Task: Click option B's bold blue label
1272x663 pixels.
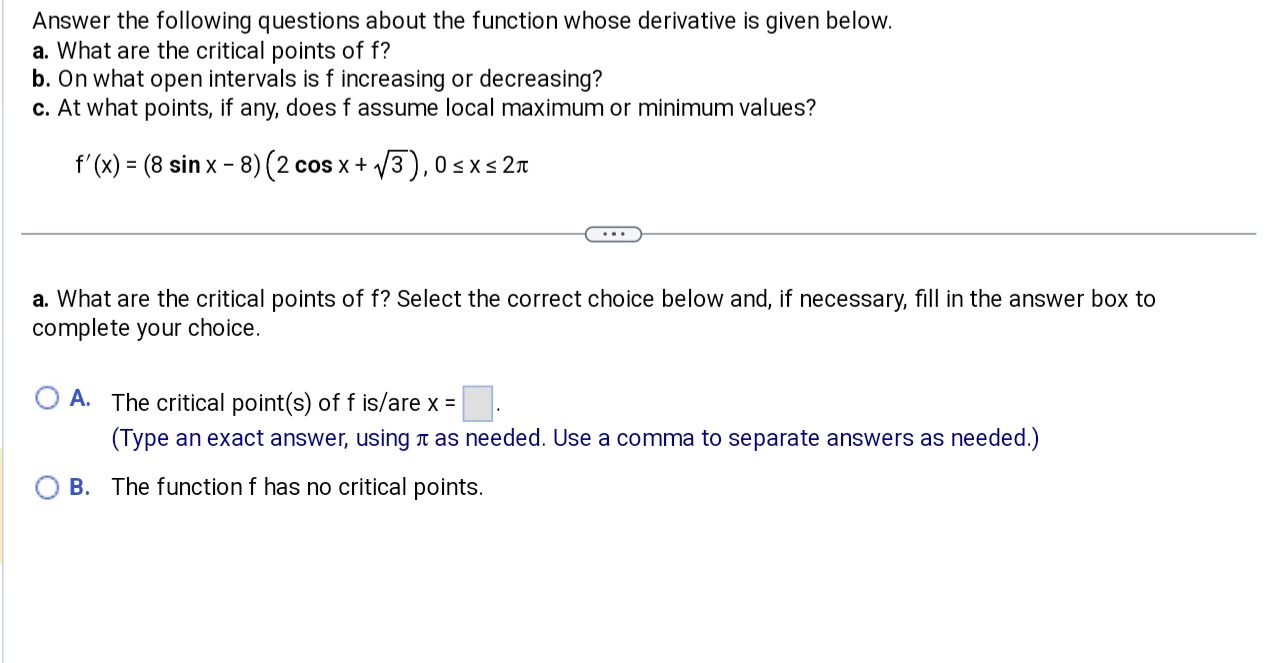Action: tap(78, 487)
